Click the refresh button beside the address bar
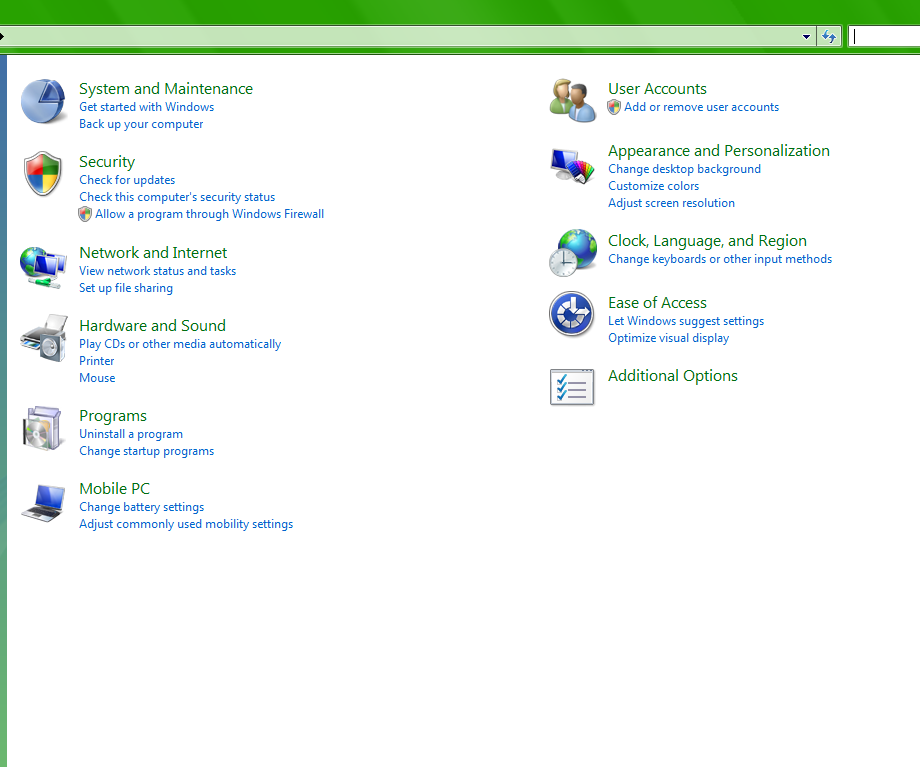This screenshot has height=767, width=920. point(829,36)
